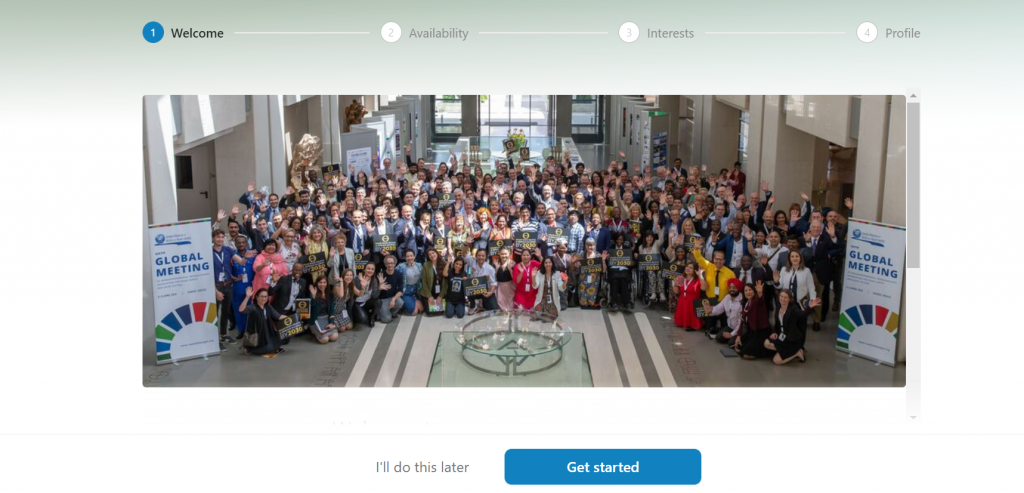Select the Welcome step label

197,33
